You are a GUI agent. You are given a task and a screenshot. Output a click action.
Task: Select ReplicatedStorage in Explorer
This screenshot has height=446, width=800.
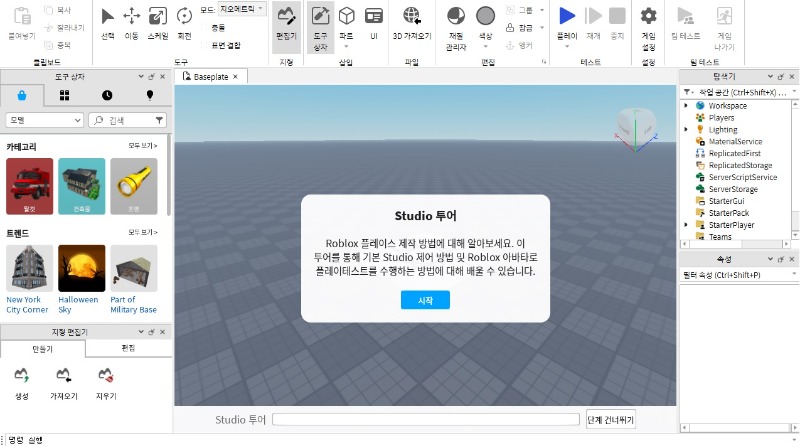pos(740,165)
